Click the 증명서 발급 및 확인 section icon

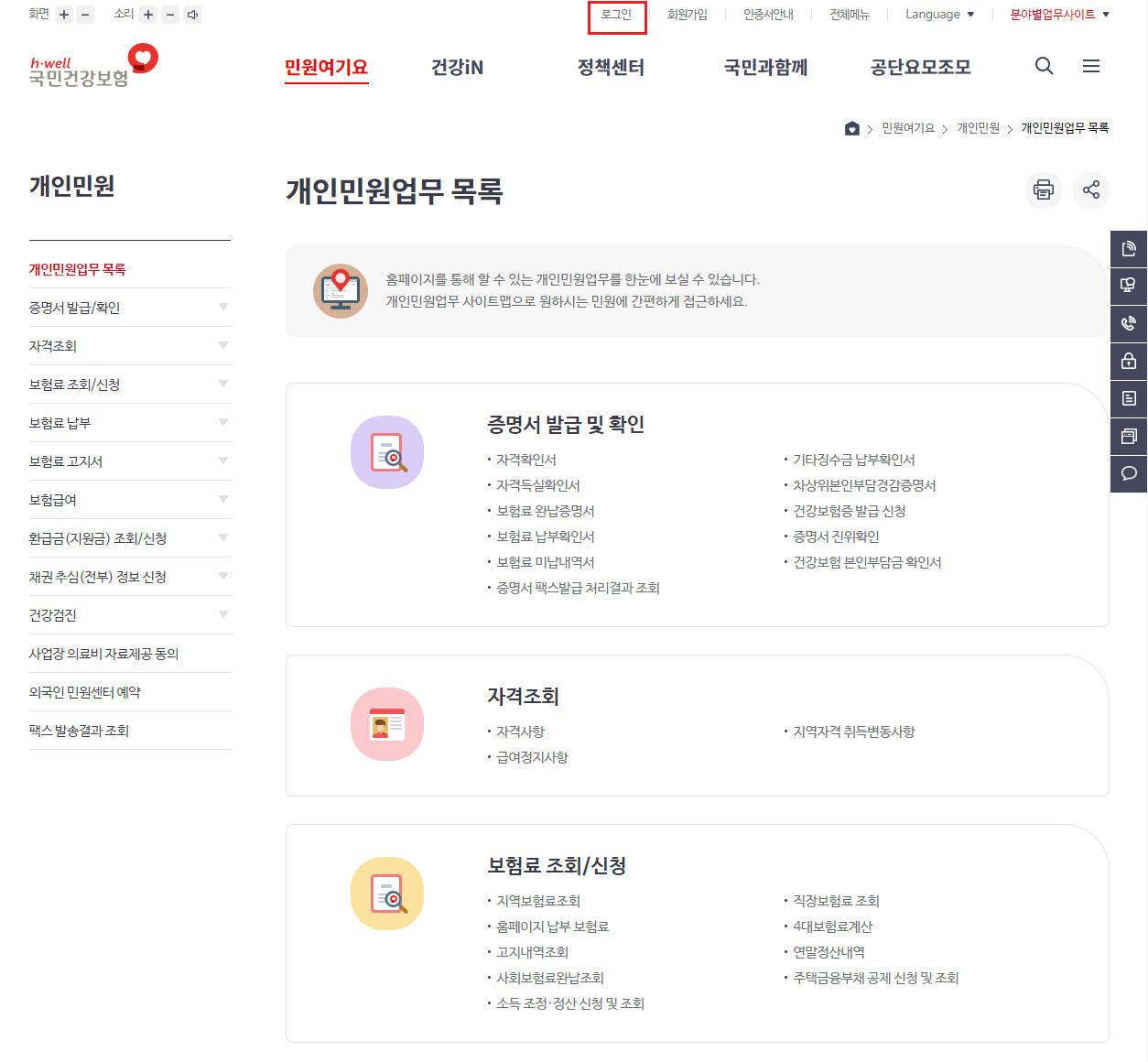click(x=387, y=452)
